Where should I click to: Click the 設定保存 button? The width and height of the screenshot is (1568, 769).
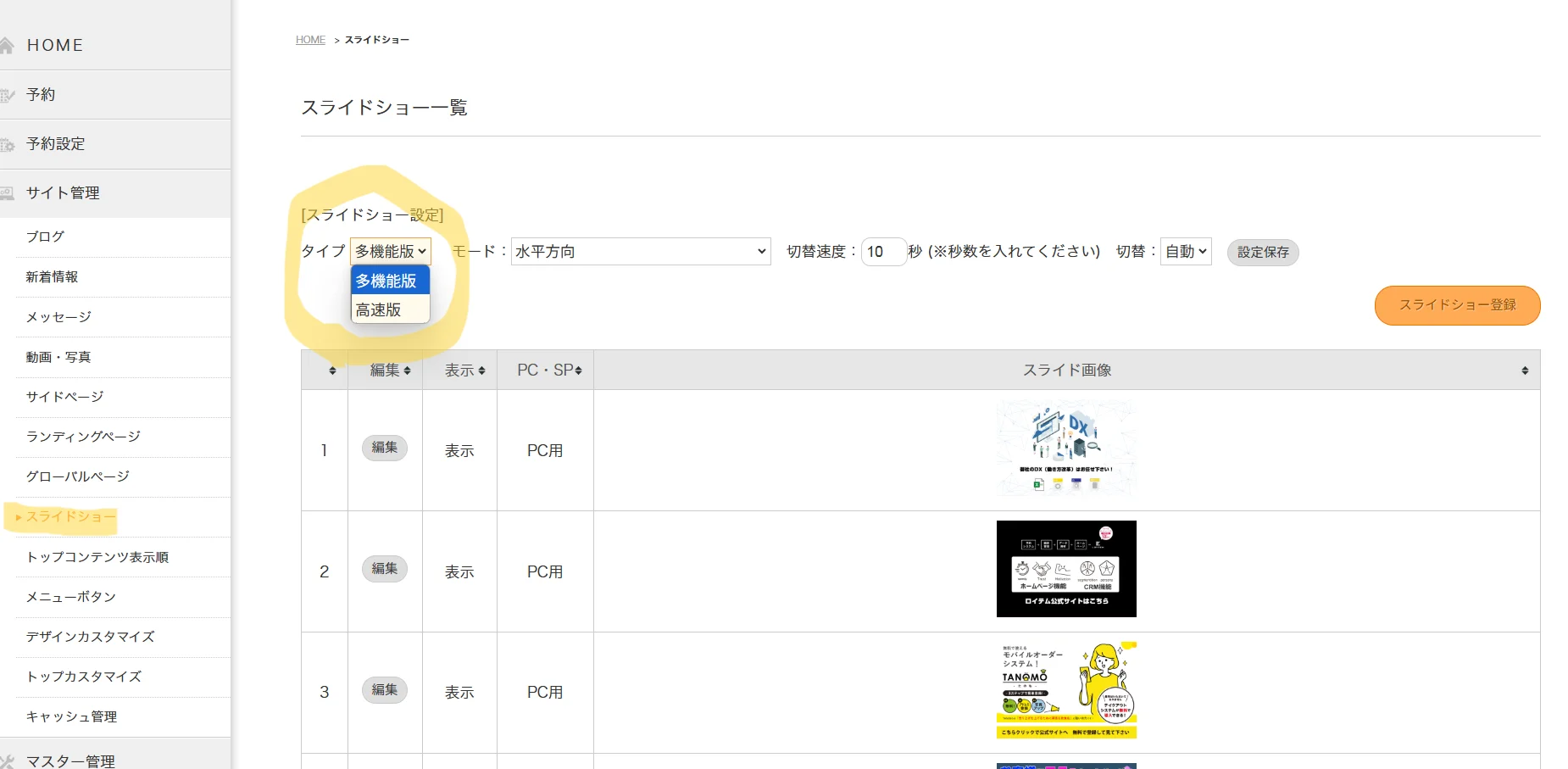coord(1263,252)
